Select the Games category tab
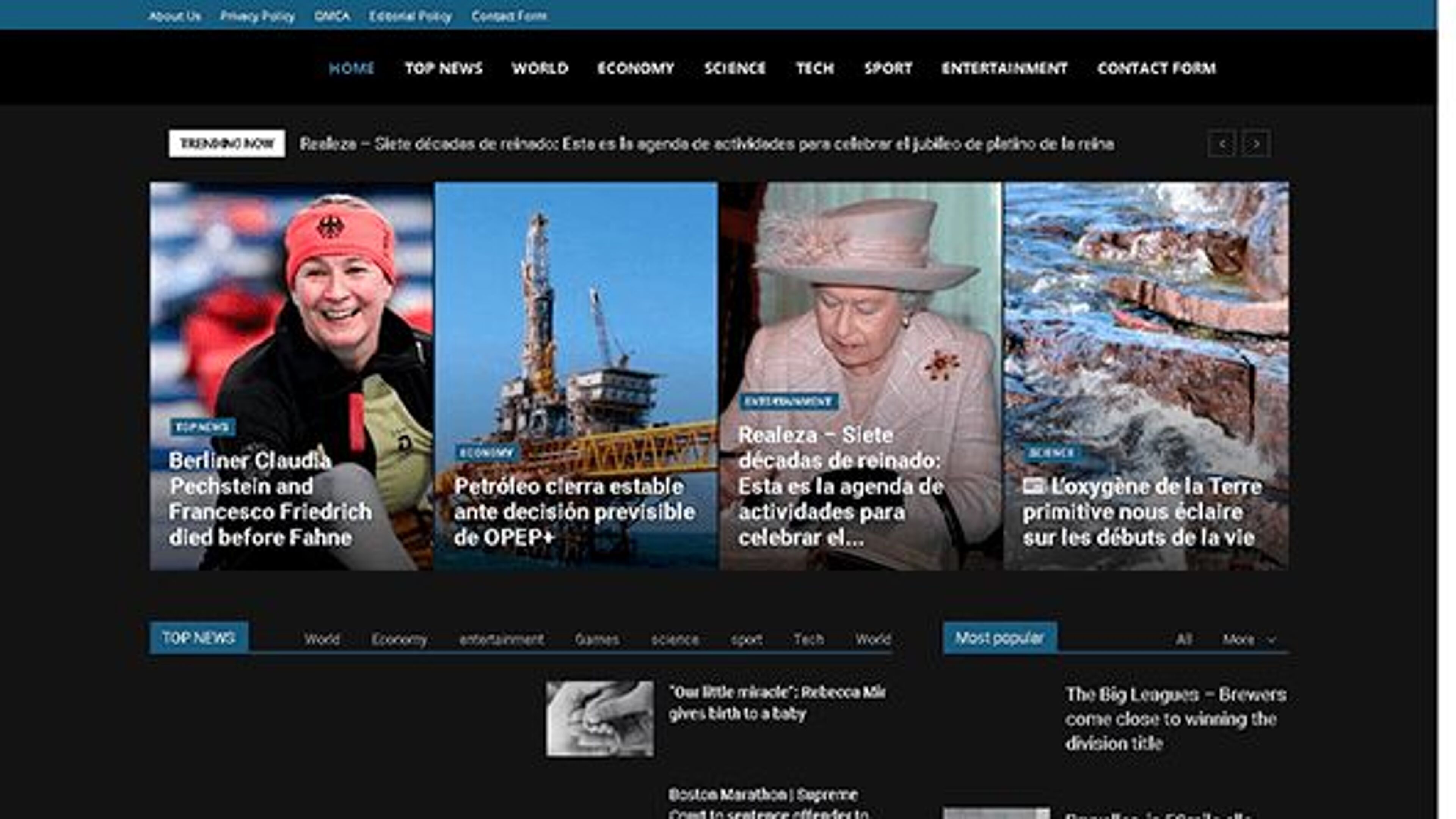1456x819 pixels. click(598, 639)
